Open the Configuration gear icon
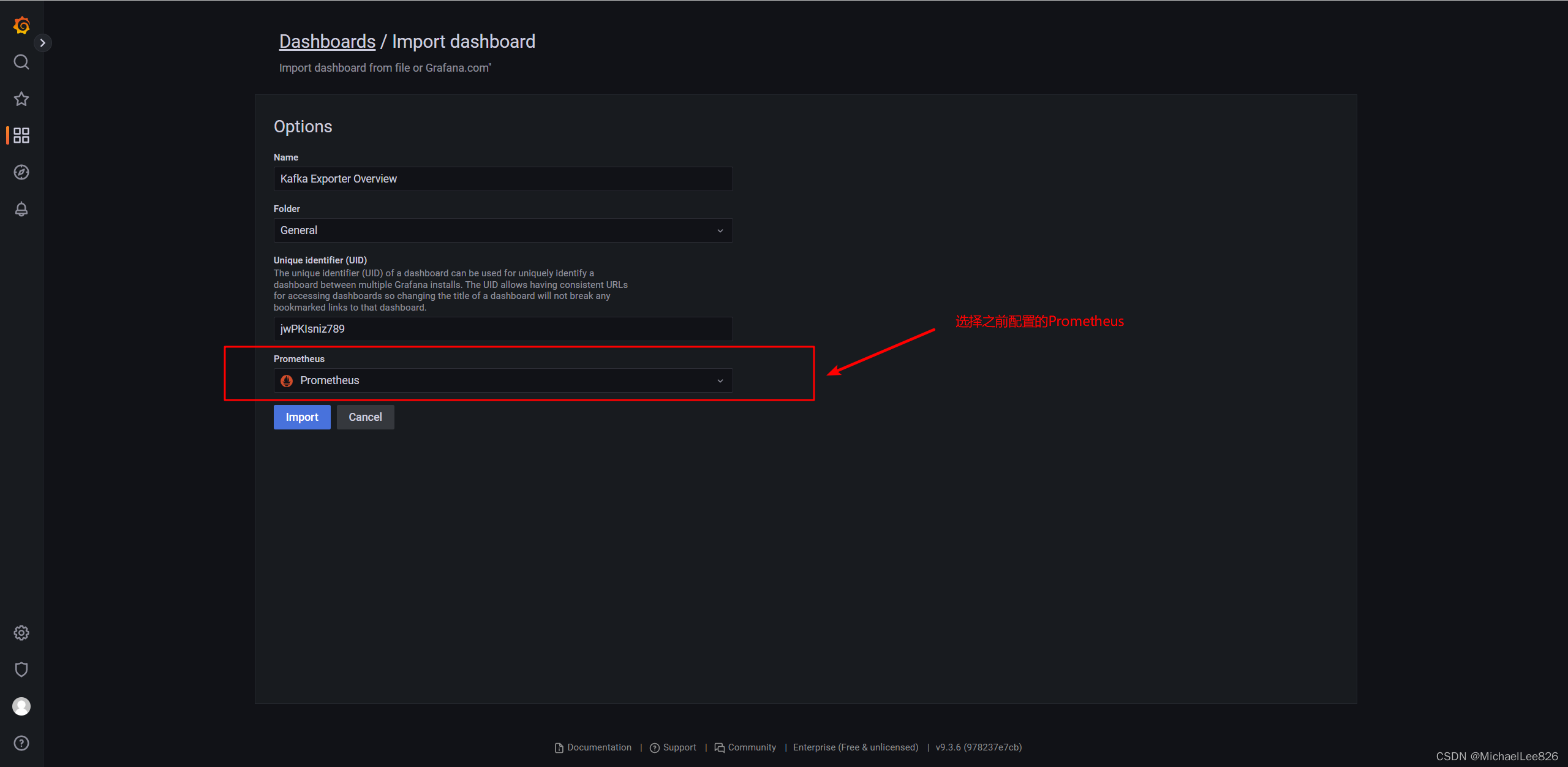 pyautogui.click(x=21, y=632)
